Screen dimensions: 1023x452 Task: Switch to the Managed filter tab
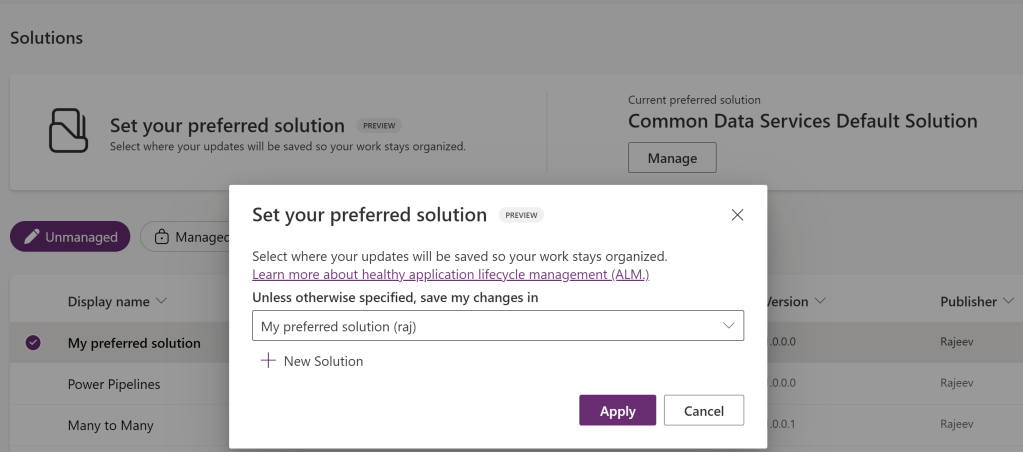(x=190, y=237)
